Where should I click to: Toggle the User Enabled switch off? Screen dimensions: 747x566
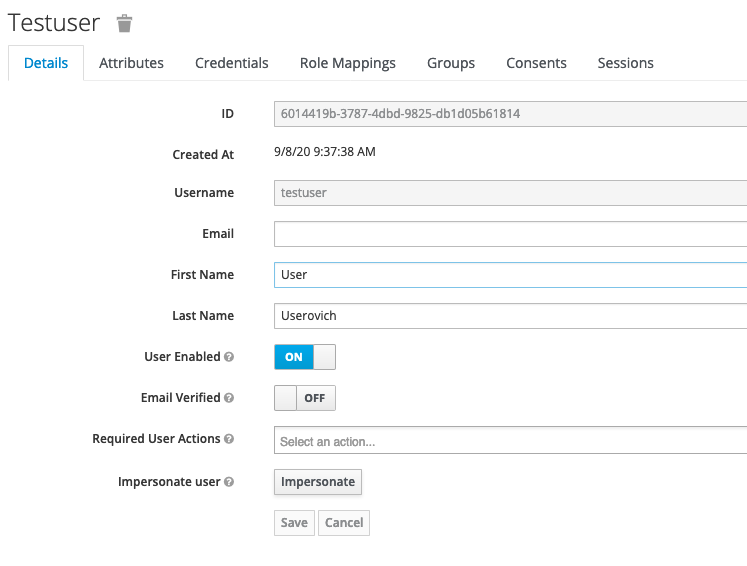coord(305,357)
